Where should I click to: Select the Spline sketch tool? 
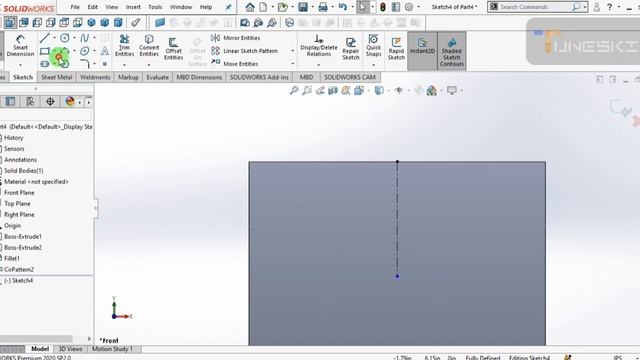point(84,38)
